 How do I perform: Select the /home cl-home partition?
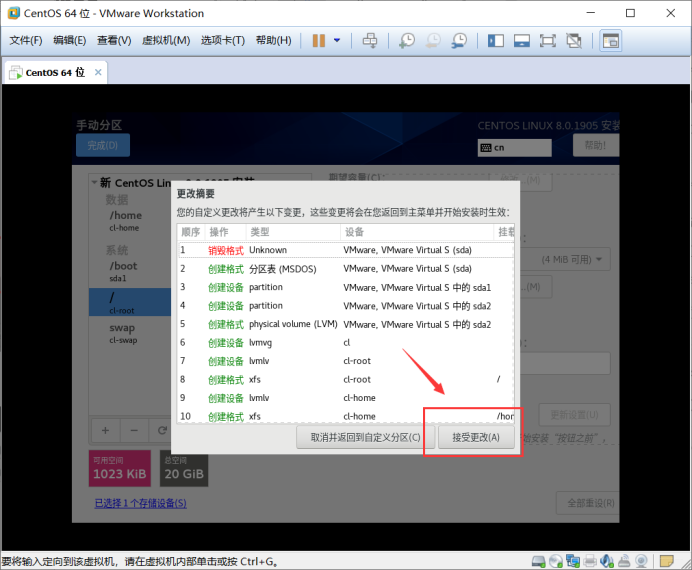coord(130,220)
